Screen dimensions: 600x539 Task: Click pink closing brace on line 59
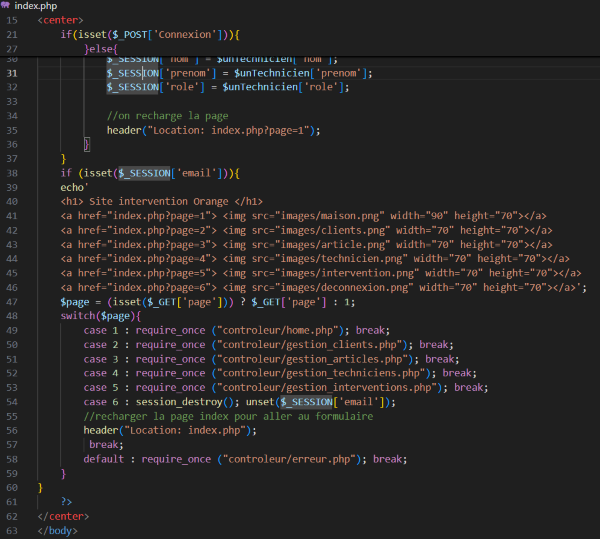pos(64,474)
